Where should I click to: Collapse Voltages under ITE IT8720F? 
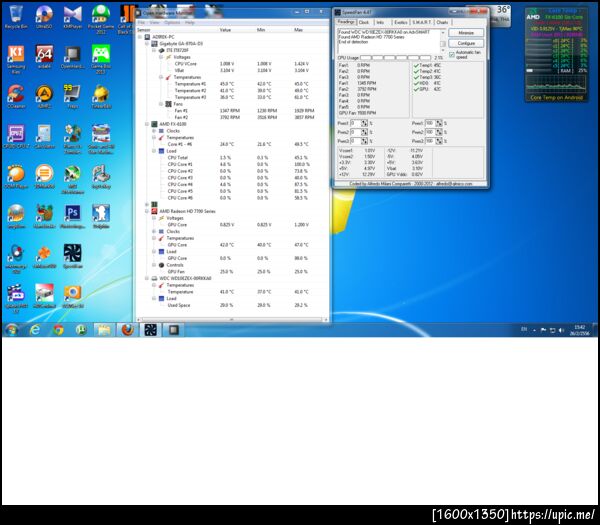point(161,57)
